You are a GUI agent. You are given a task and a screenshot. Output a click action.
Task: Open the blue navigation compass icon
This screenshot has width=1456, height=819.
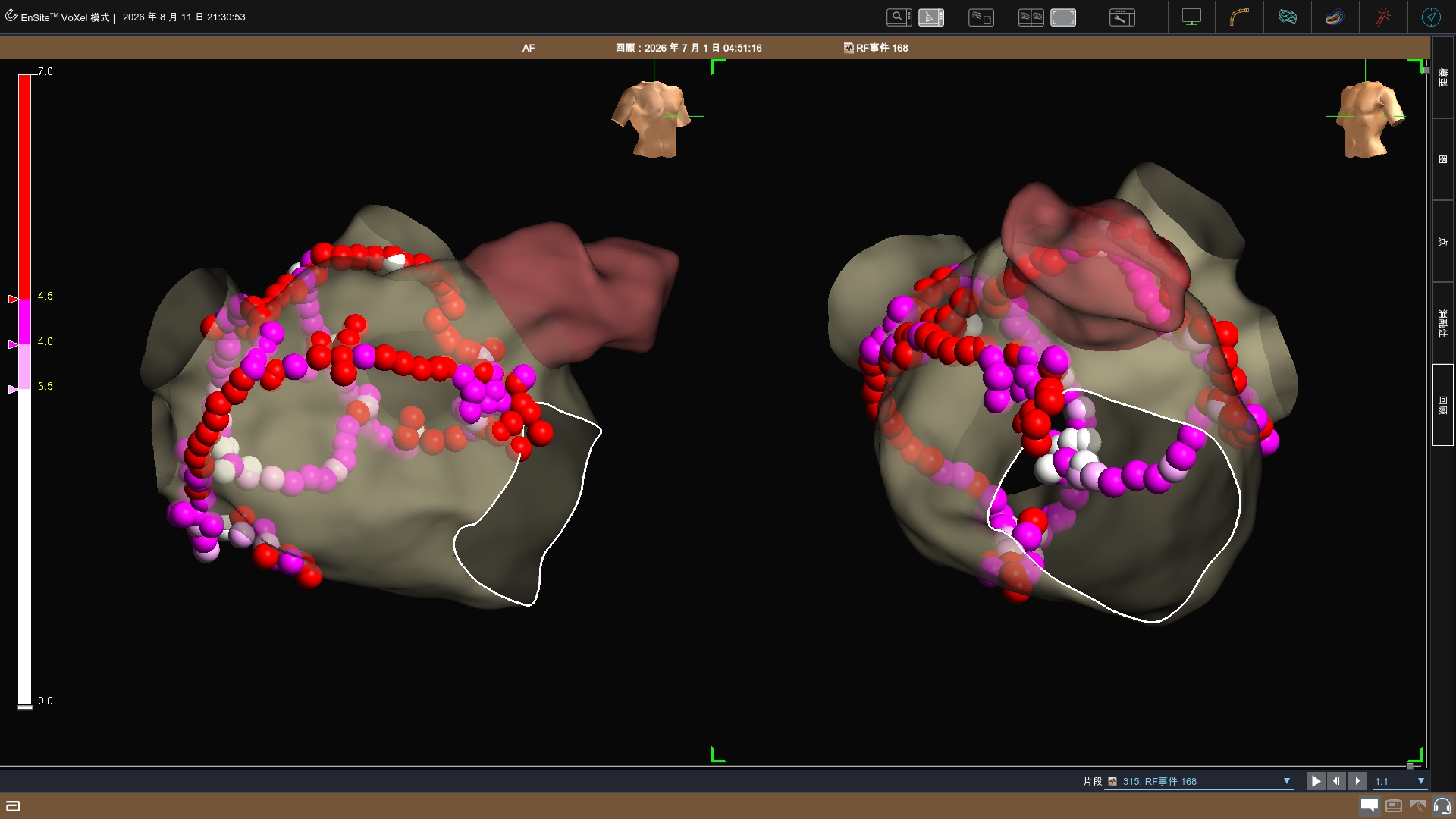click(x=1431, y=17)
